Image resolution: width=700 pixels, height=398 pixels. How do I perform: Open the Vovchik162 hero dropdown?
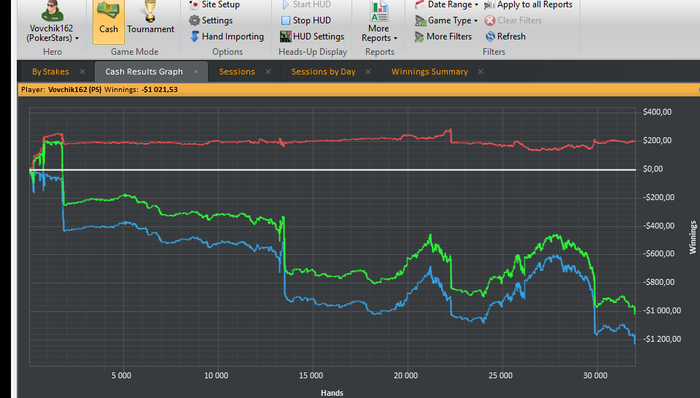point(52,33)
